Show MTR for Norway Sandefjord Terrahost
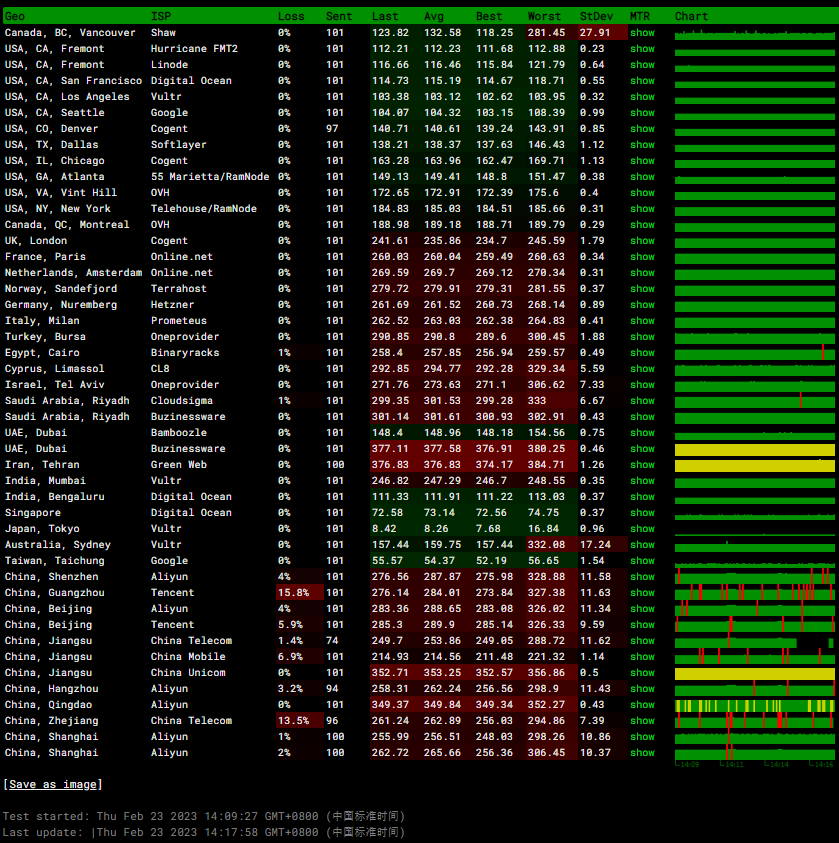Viewport: 839px width, 843px height. (x=642, y=289)
